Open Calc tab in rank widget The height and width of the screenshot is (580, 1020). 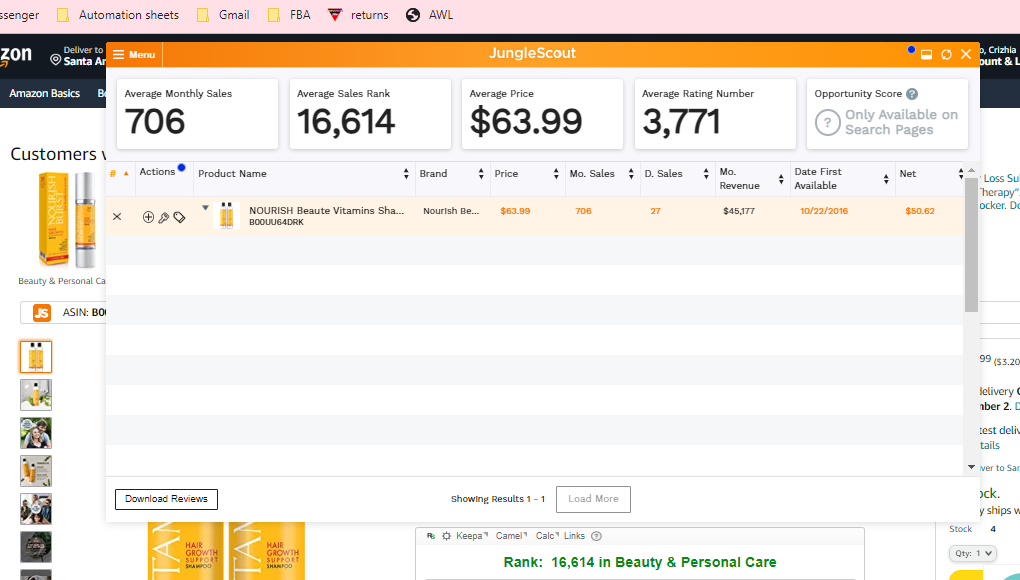tap(546, 536)
